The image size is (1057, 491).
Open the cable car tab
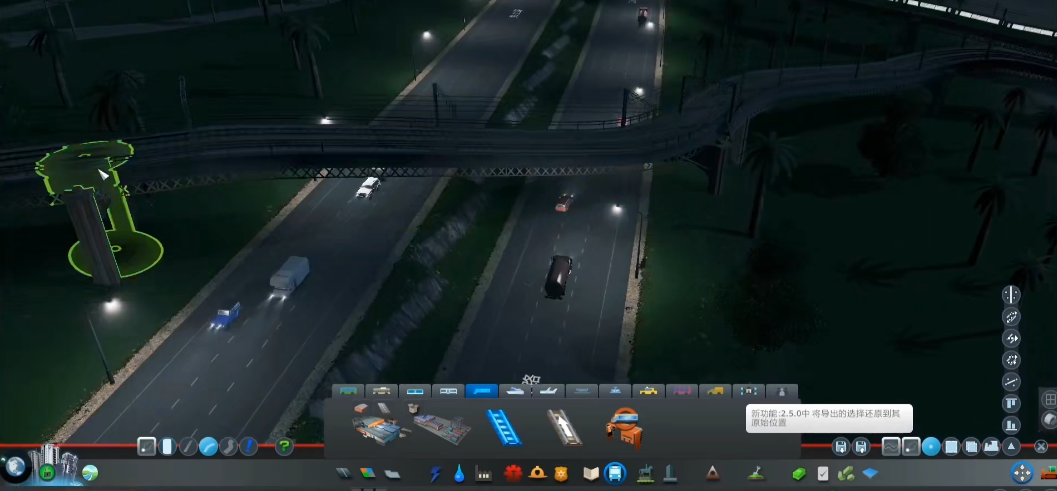pos(615,391)
